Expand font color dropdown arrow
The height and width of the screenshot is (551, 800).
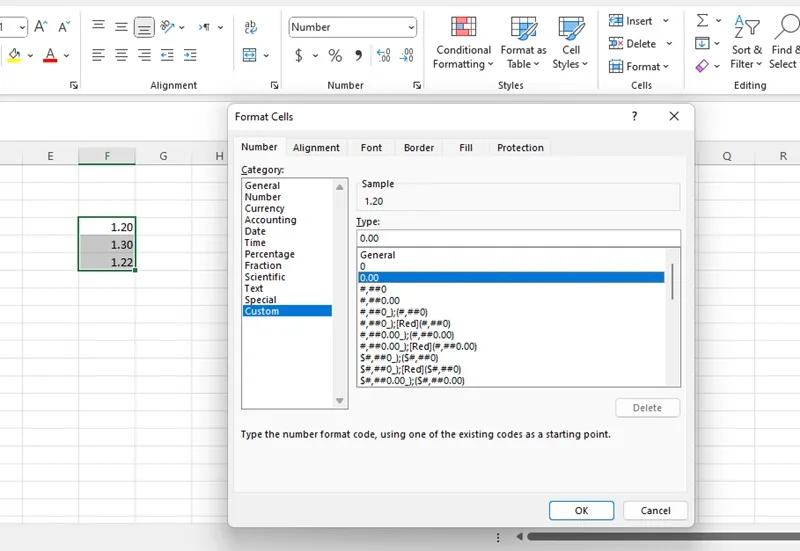(66, 55)
